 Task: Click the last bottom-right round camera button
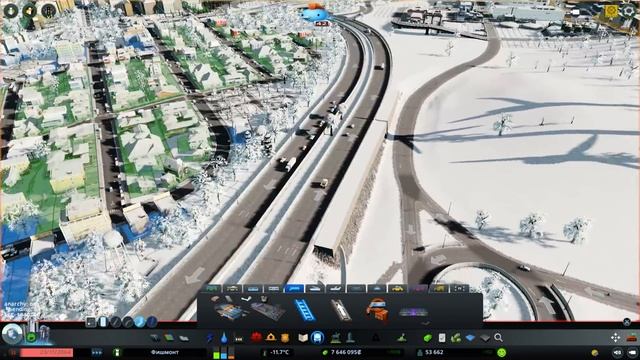point(633,352)
